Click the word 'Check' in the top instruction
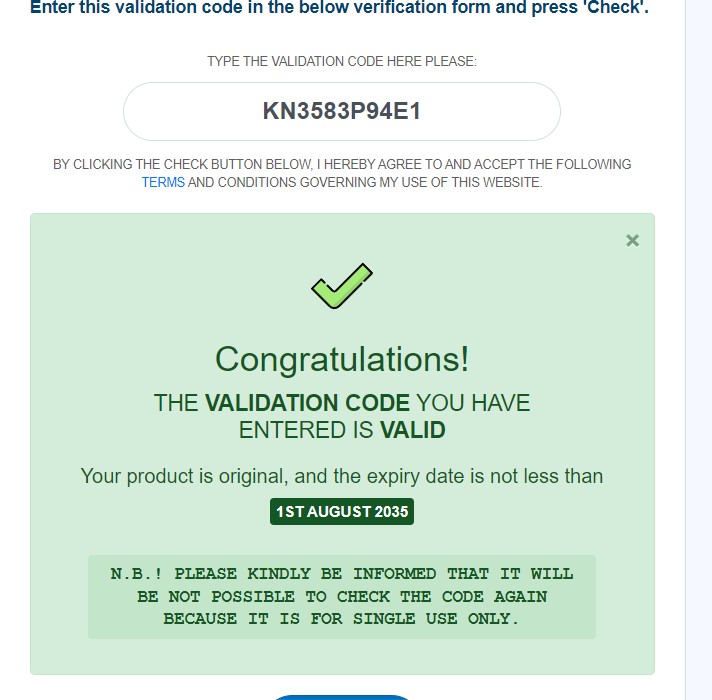Viewport: 712px width, 700px height. pyautogui.click(x=617, y=8)
